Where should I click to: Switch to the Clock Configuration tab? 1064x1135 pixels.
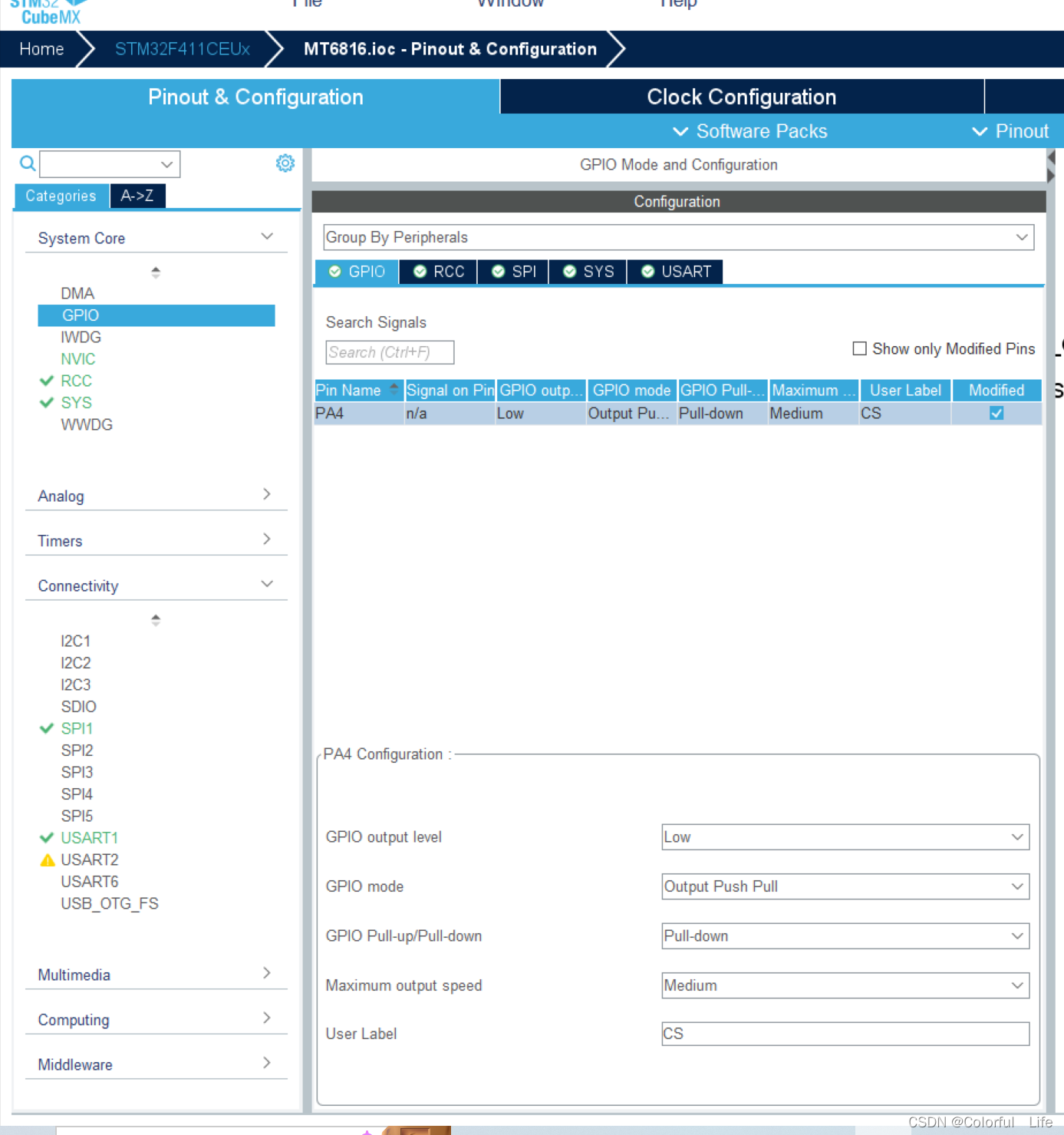click(x=742, y=97)
